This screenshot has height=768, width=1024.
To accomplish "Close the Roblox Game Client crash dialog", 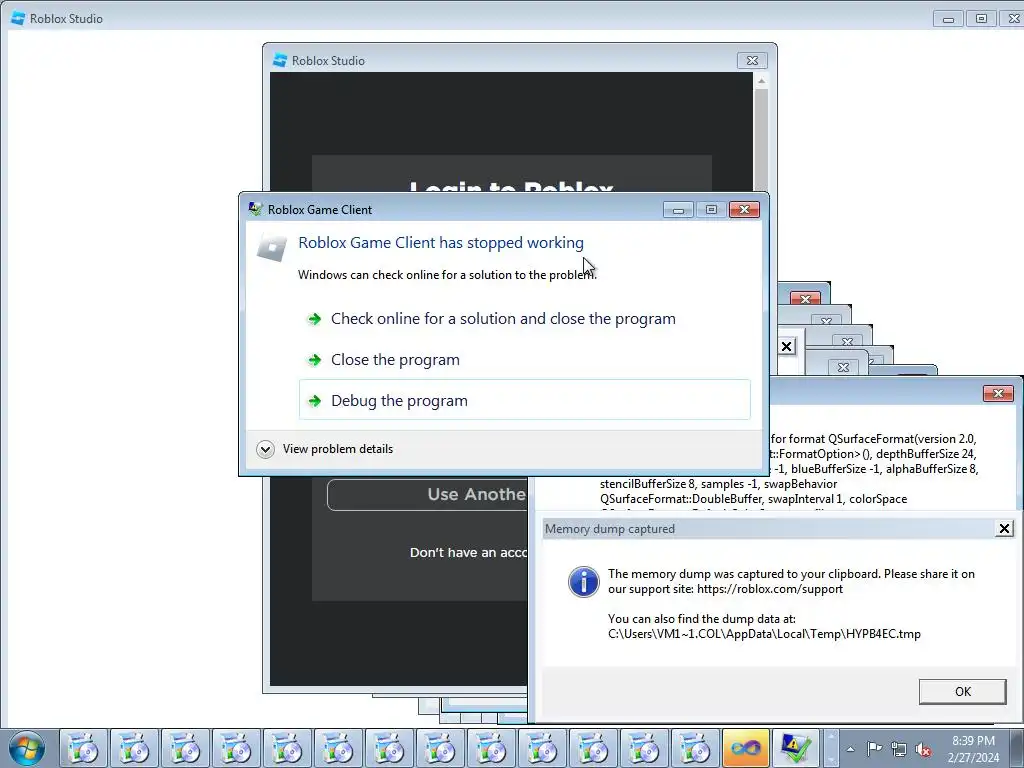I will (x=744, y=210).
